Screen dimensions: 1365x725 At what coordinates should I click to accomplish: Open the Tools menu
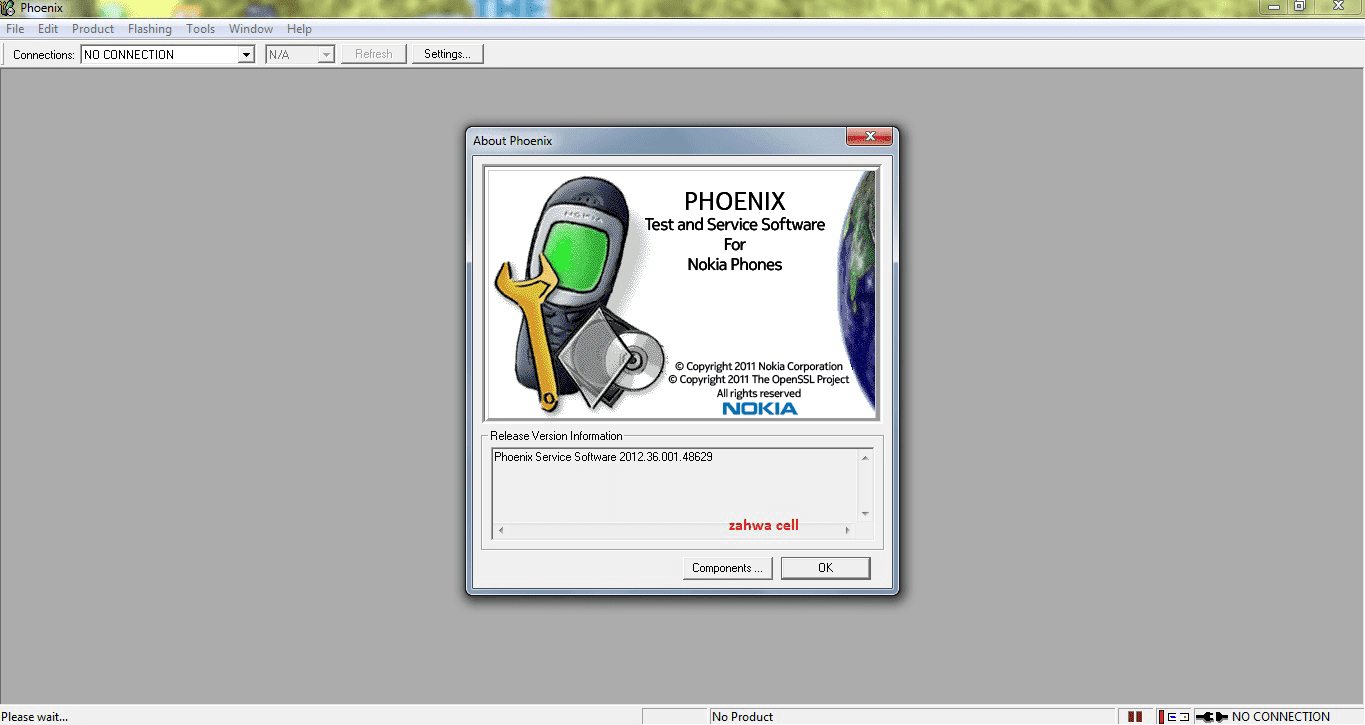(201, 29)
